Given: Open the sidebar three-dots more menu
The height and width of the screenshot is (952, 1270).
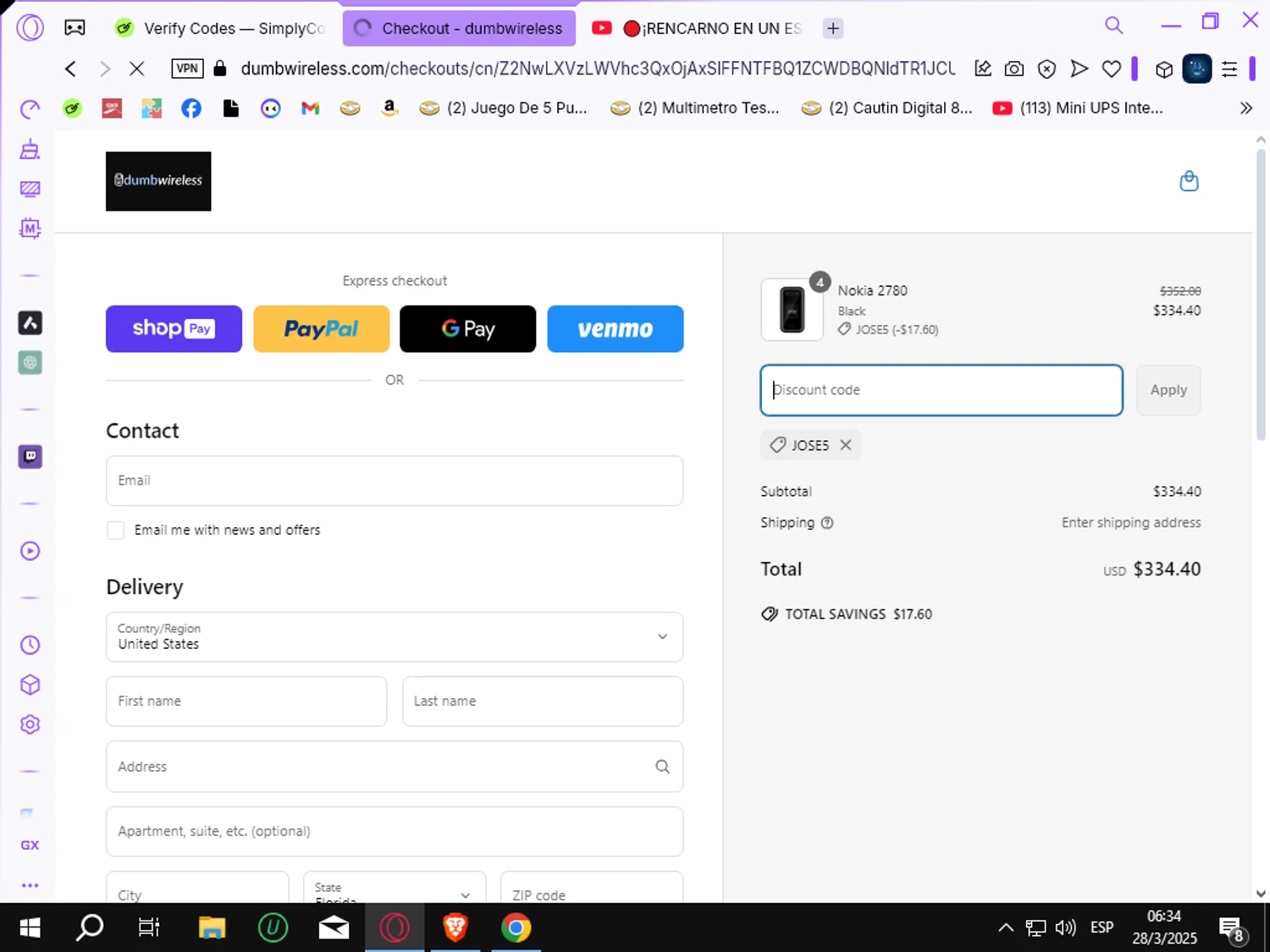Looking at the screenshot, I should coord(30,885).
